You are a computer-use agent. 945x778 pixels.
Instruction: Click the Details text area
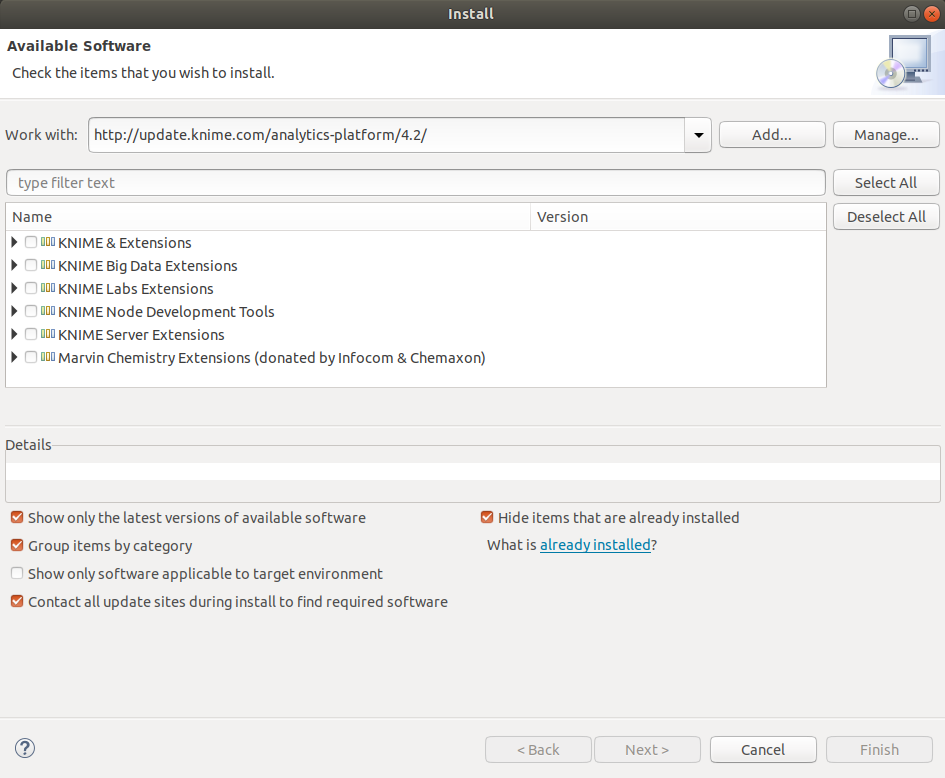click(x=473, y=471)
